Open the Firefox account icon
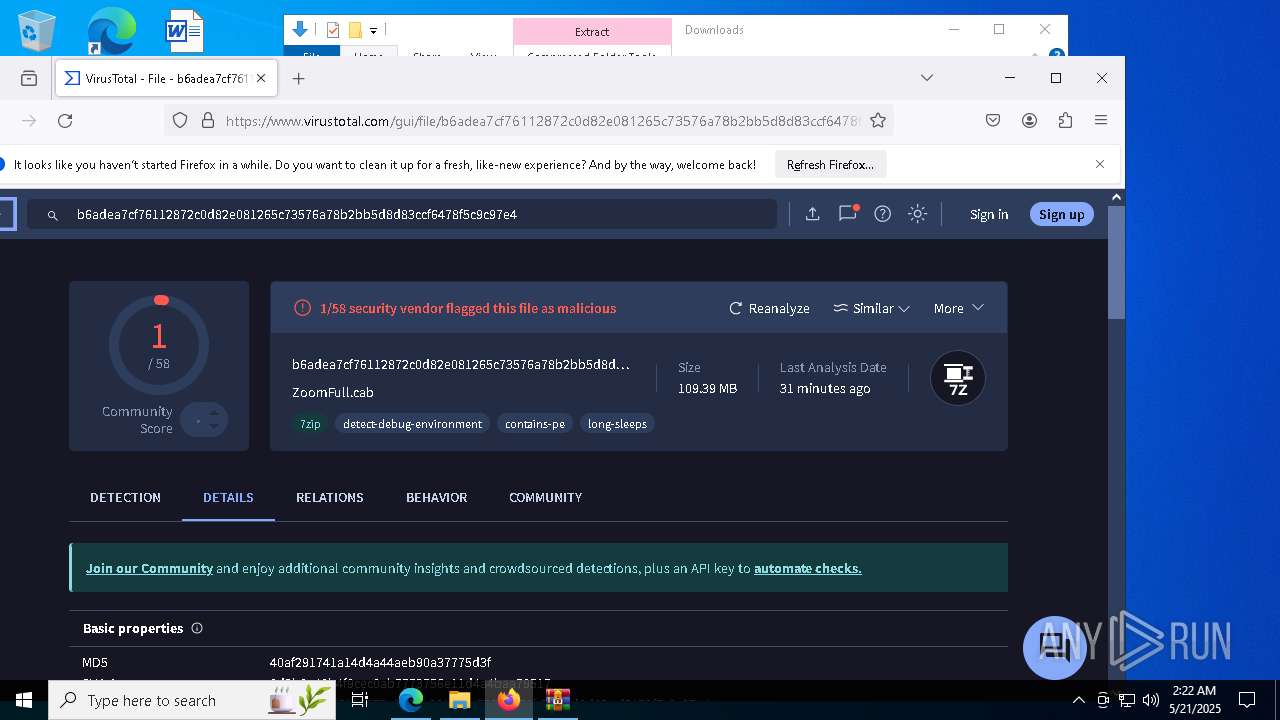 coord(1029,121)
